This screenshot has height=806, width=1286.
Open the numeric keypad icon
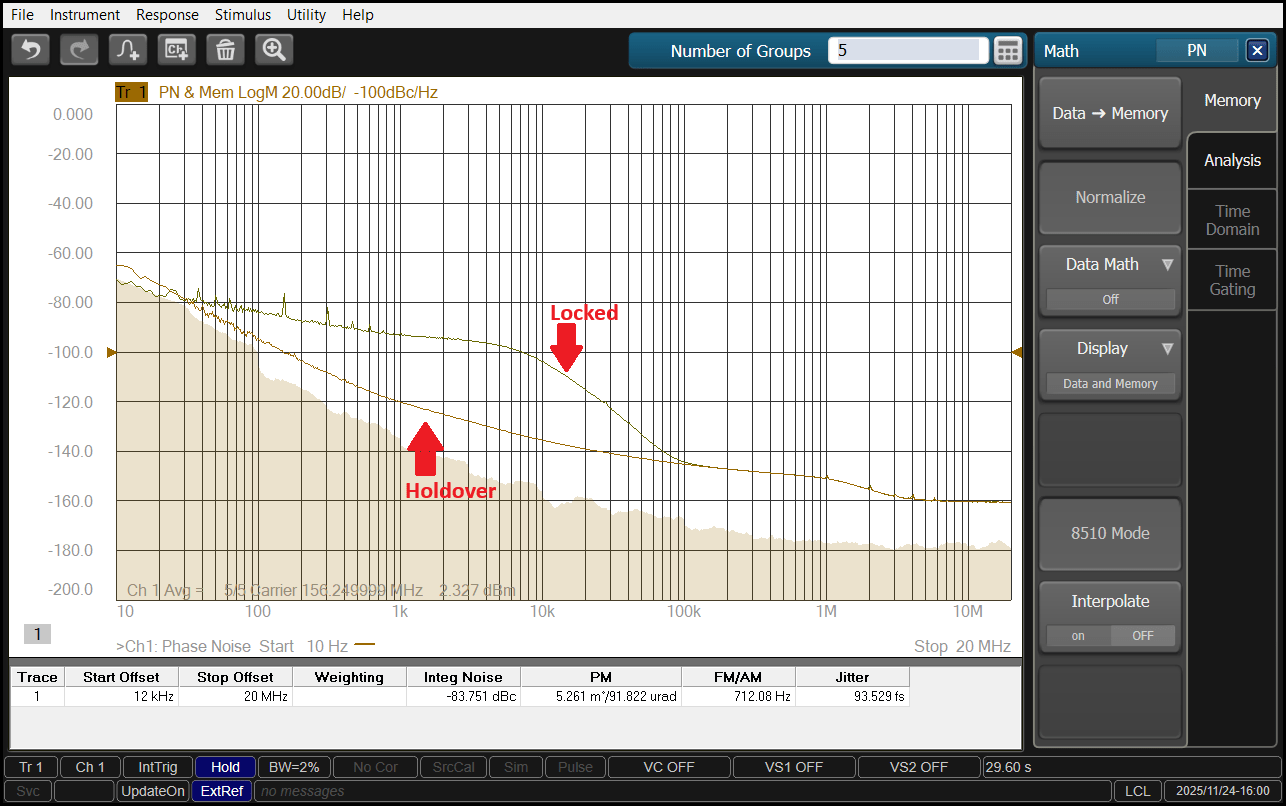tap(1008, 51)
